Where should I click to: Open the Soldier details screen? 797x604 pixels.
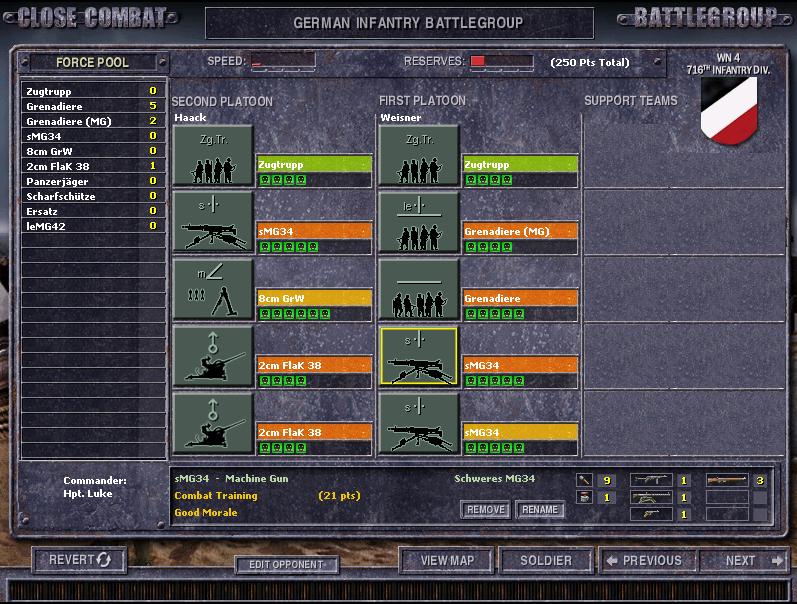click(x=546, y=560)
